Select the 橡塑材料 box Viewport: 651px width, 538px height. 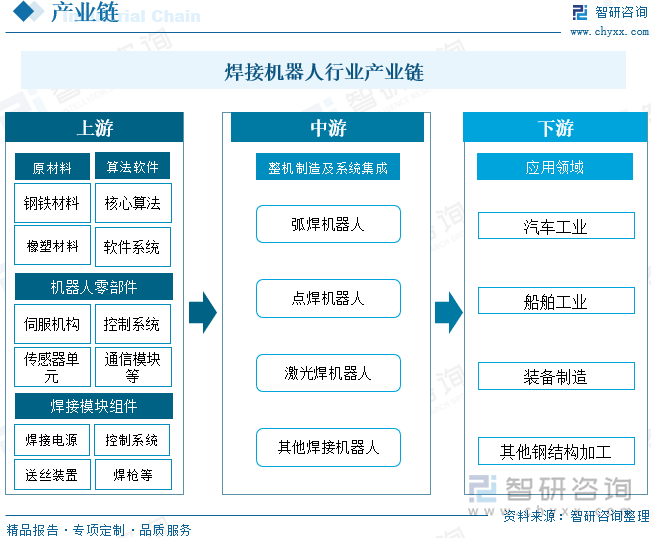[52, 245]
